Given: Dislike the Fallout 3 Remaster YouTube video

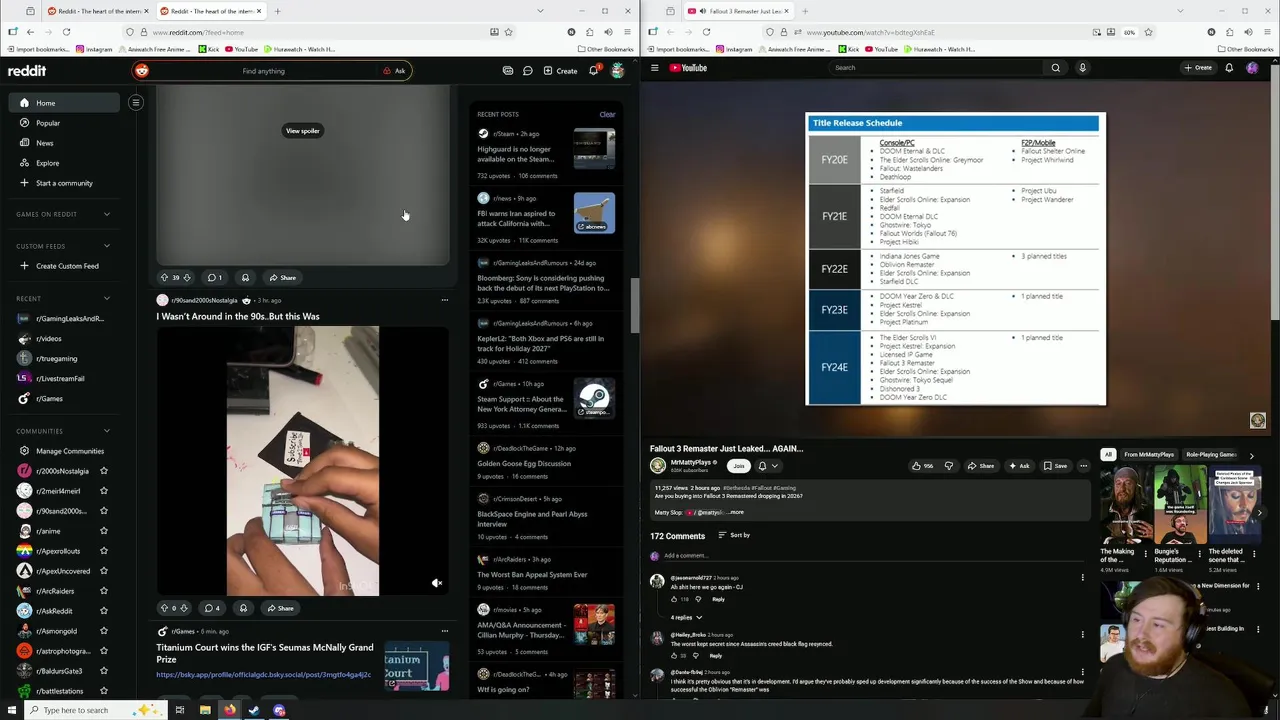Looking at the screenshot, I should pyautogui.click(x=948, y=466).
